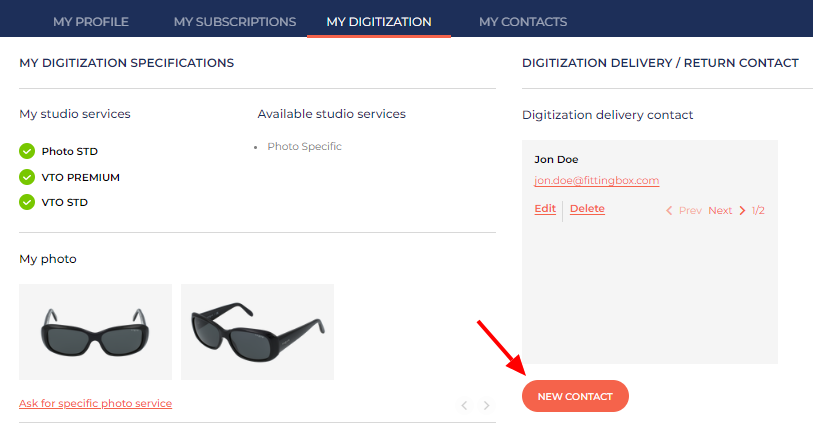Viewport: 813px width, 438px height.
Task: Click the New Contact button
Action: pyautogui.click(x=575, y=396)
